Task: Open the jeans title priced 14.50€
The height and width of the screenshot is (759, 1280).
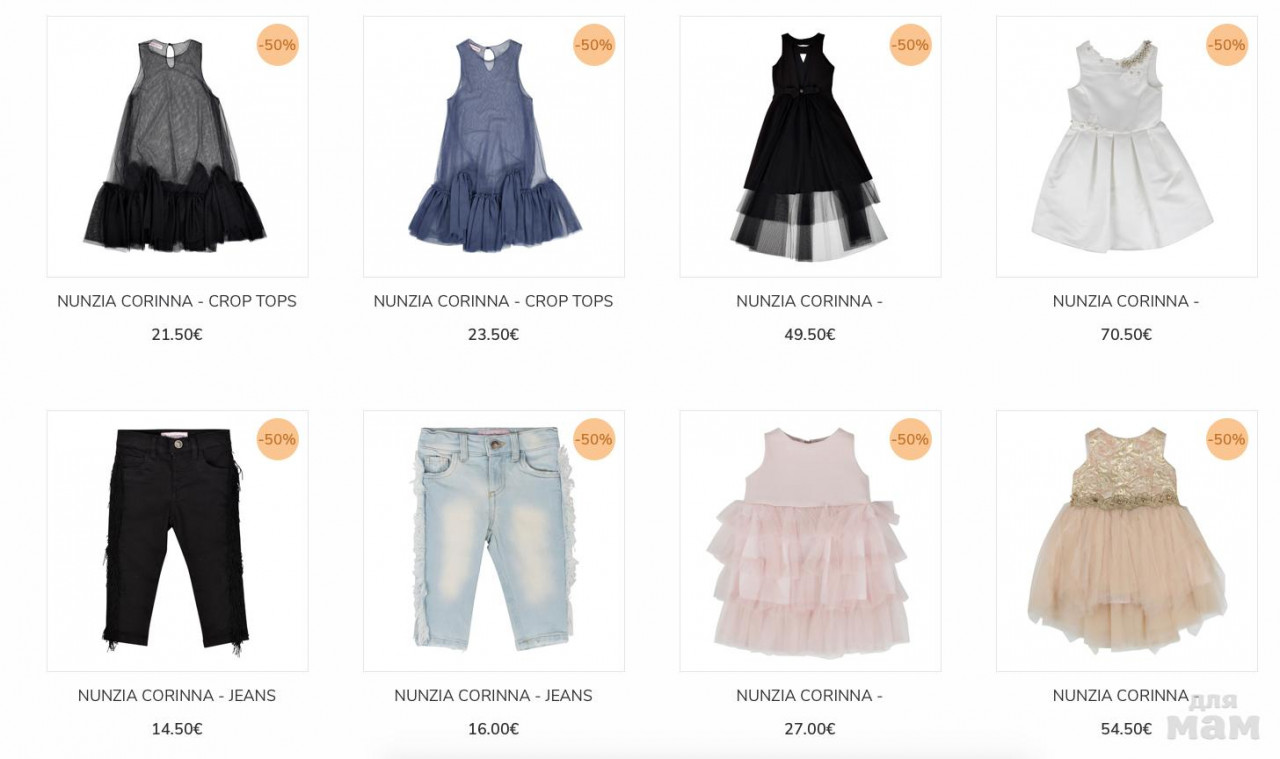Action: tap(177, 695)
